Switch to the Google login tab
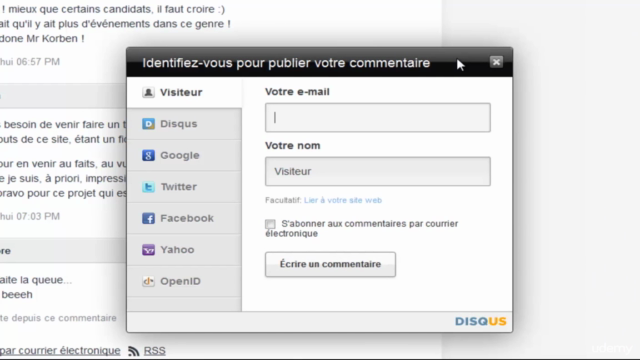Image resolution: width=640 pixels, height=360 pixels. (184, 156)
